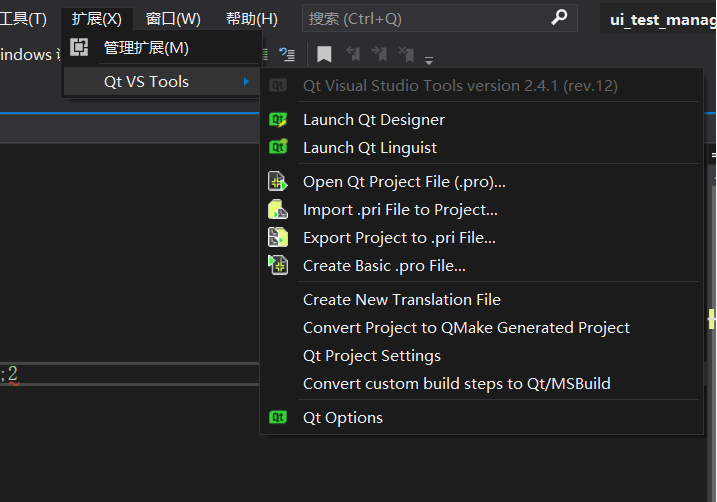Open Qt Project Settings
The width and height of the screenshot is (717, 502).
(x=482, y=355)
